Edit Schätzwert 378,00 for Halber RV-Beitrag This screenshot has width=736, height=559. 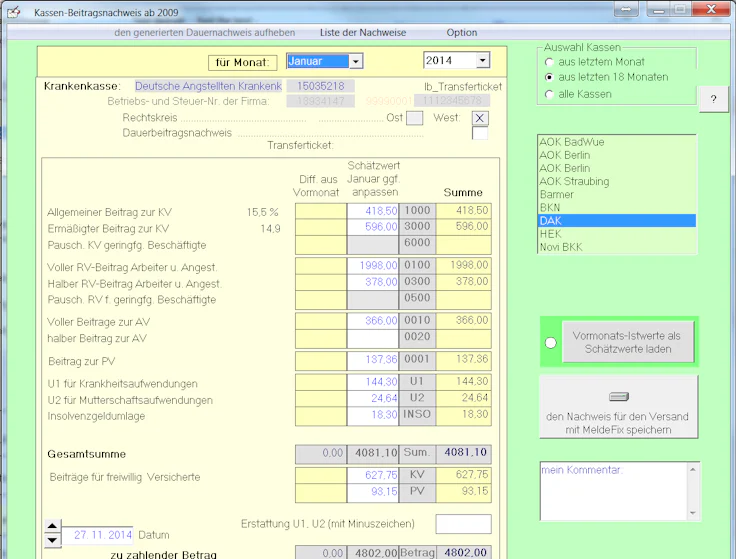pos(372,282)
